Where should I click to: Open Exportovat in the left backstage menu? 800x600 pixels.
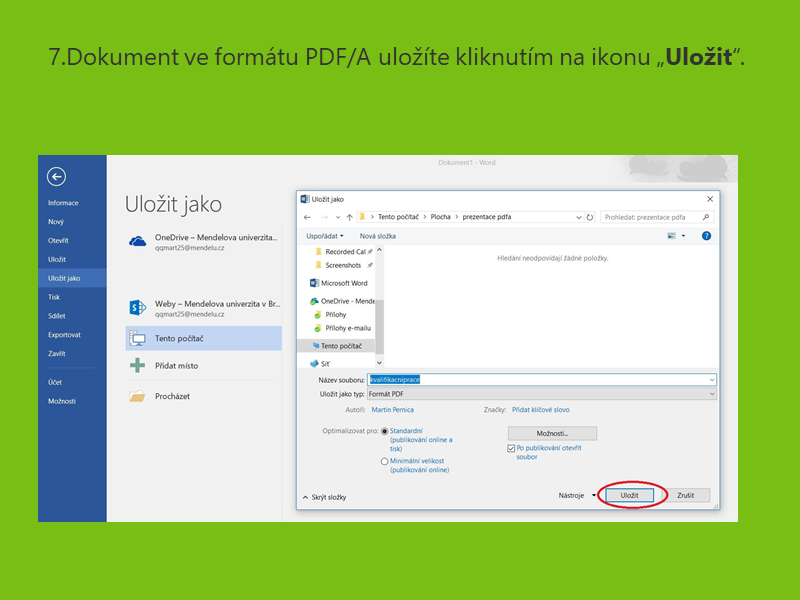pyautogui.click(x=64, y=335)
